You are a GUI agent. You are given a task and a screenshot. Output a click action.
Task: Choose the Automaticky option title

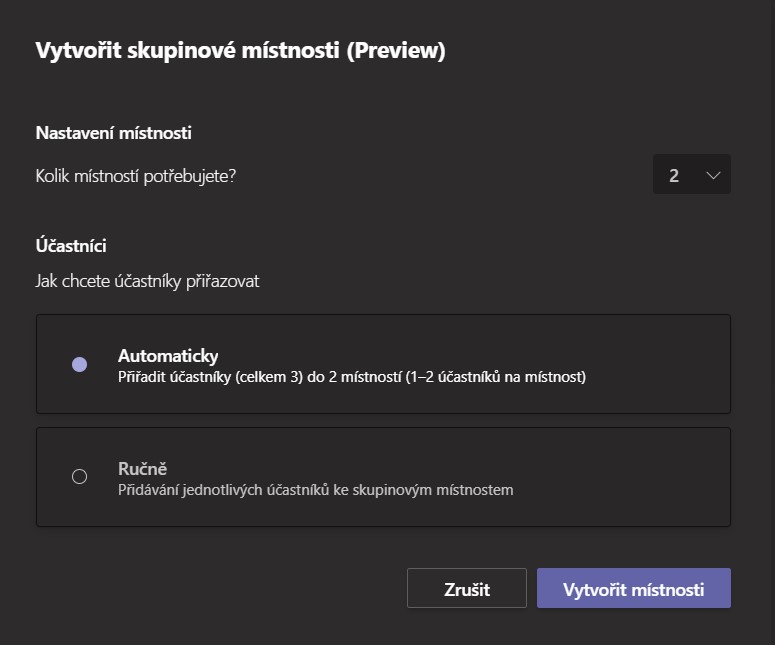(168, 356)
